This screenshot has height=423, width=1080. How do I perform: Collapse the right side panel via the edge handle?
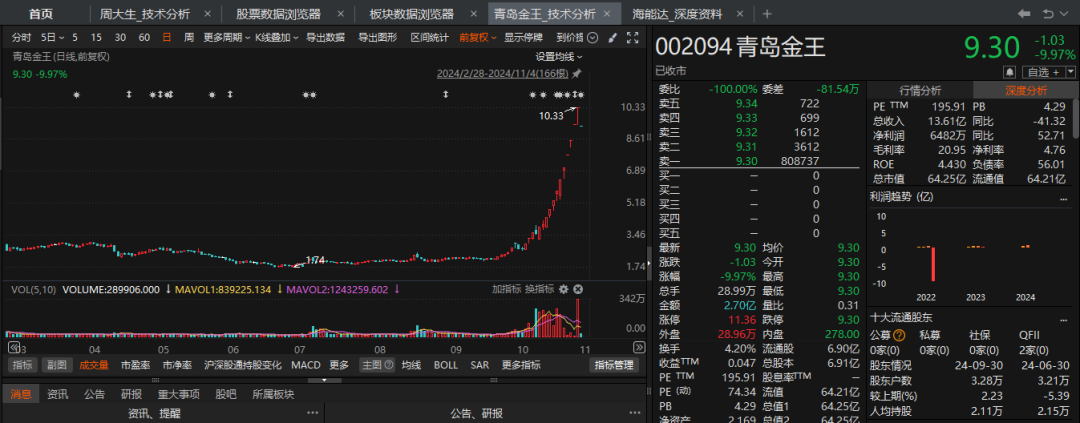(x=650, y=265)
